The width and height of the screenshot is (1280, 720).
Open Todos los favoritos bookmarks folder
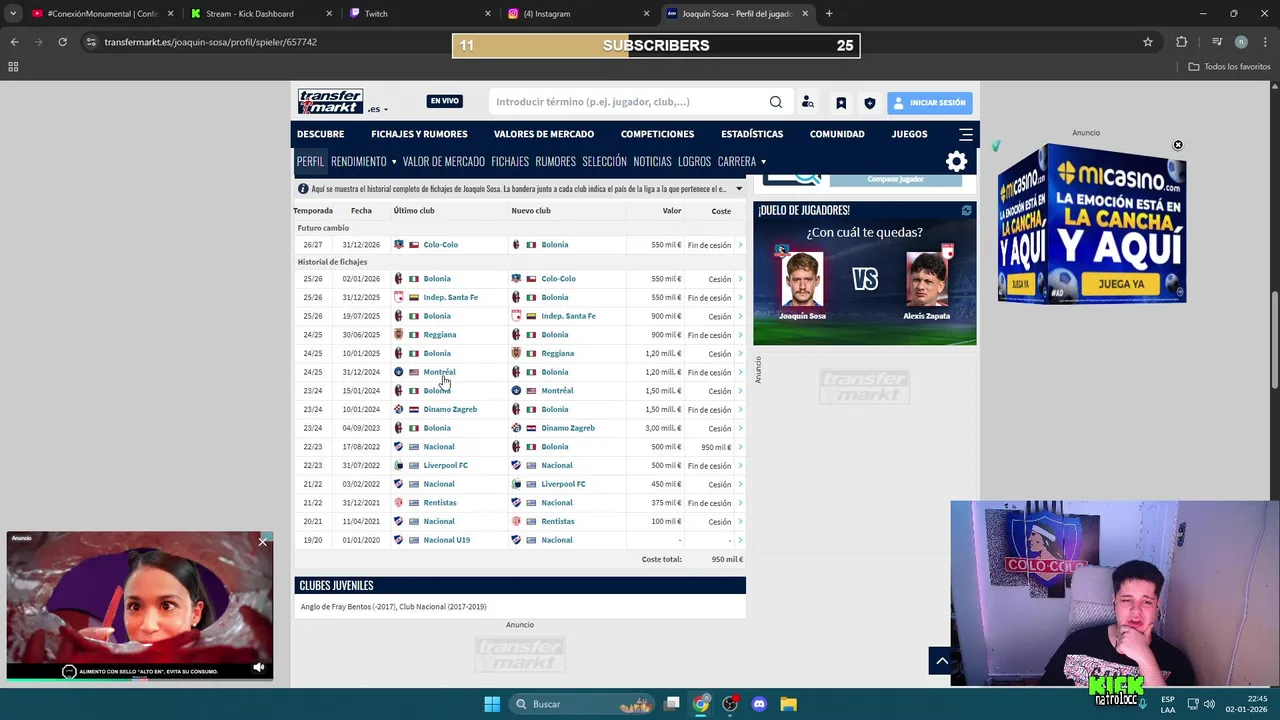pyautogui.click(x=1229, y=67)
